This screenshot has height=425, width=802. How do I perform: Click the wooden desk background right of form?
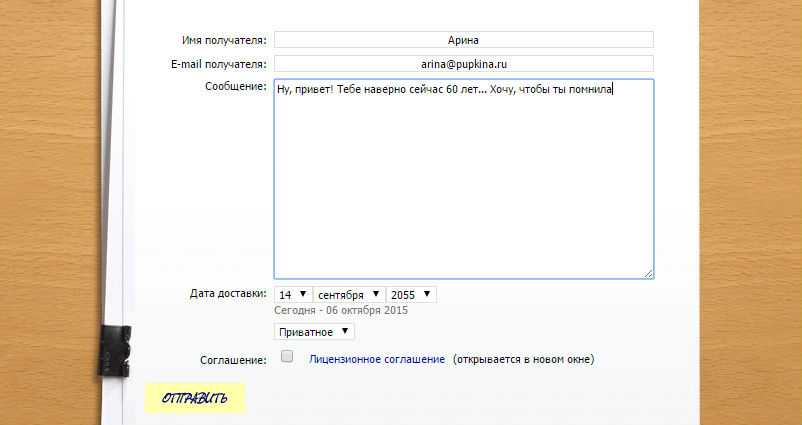[750, 200]
